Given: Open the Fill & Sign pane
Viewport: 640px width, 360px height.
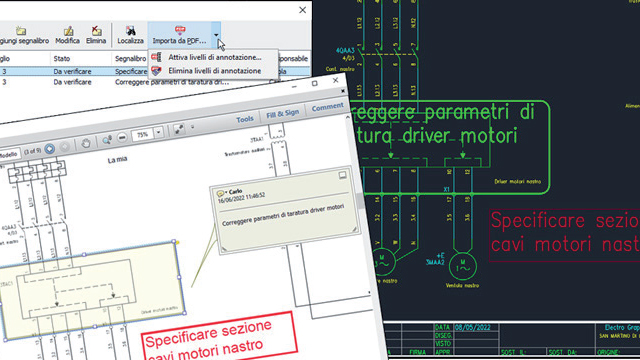Looking at the screenshot, I should (282, 114).
